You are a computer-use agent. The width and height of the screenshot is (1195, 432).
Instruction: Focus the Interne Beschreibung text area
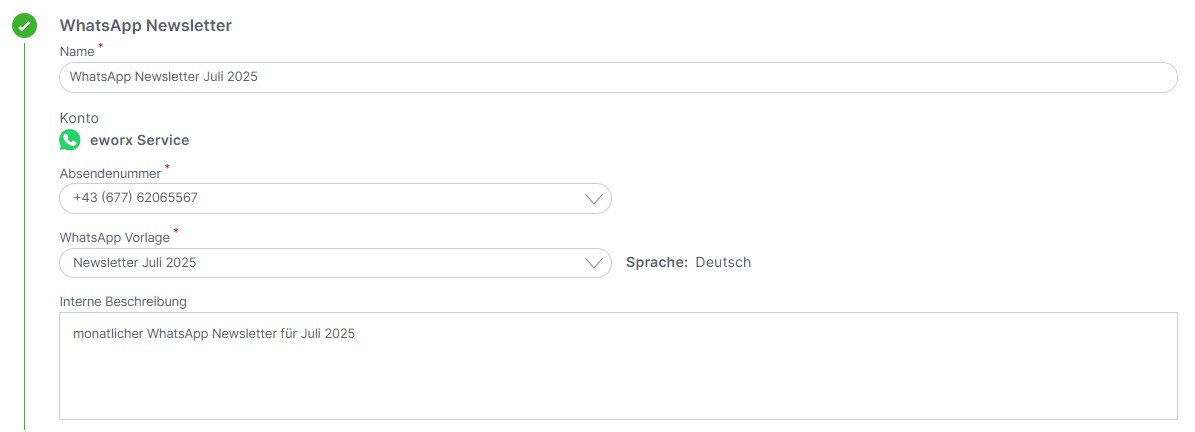(618, 366)
